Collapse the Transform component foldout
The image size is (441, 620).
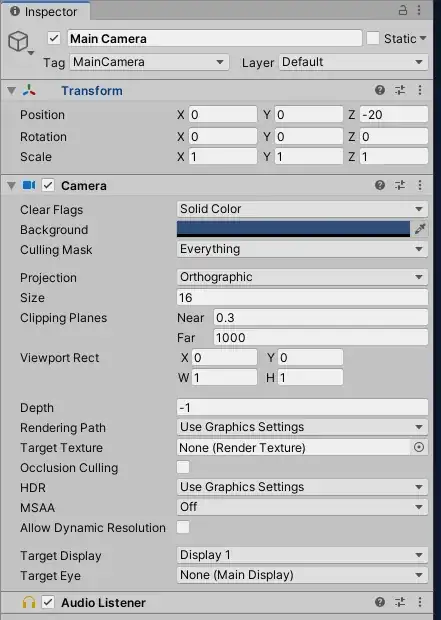point(11,91)
